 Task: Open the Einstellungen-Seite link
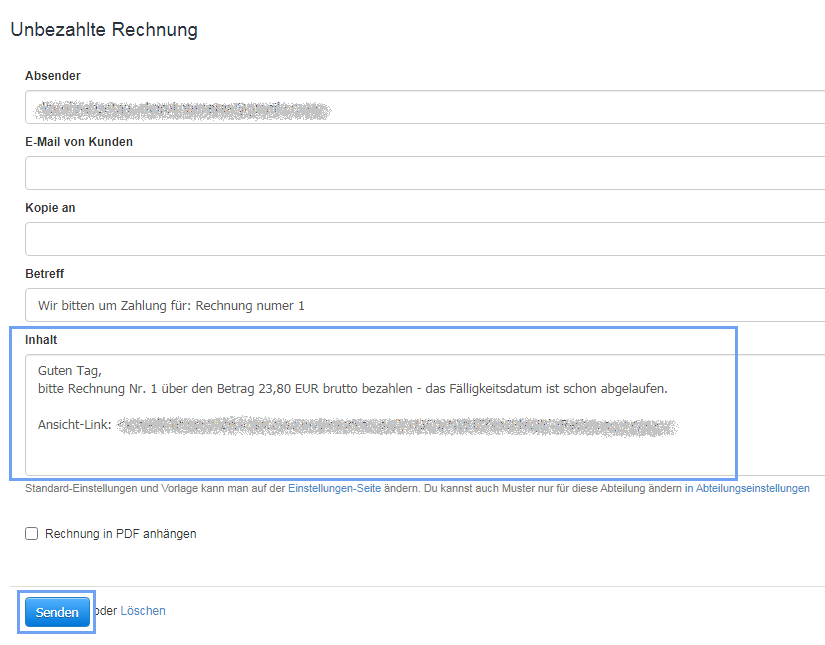334,489
